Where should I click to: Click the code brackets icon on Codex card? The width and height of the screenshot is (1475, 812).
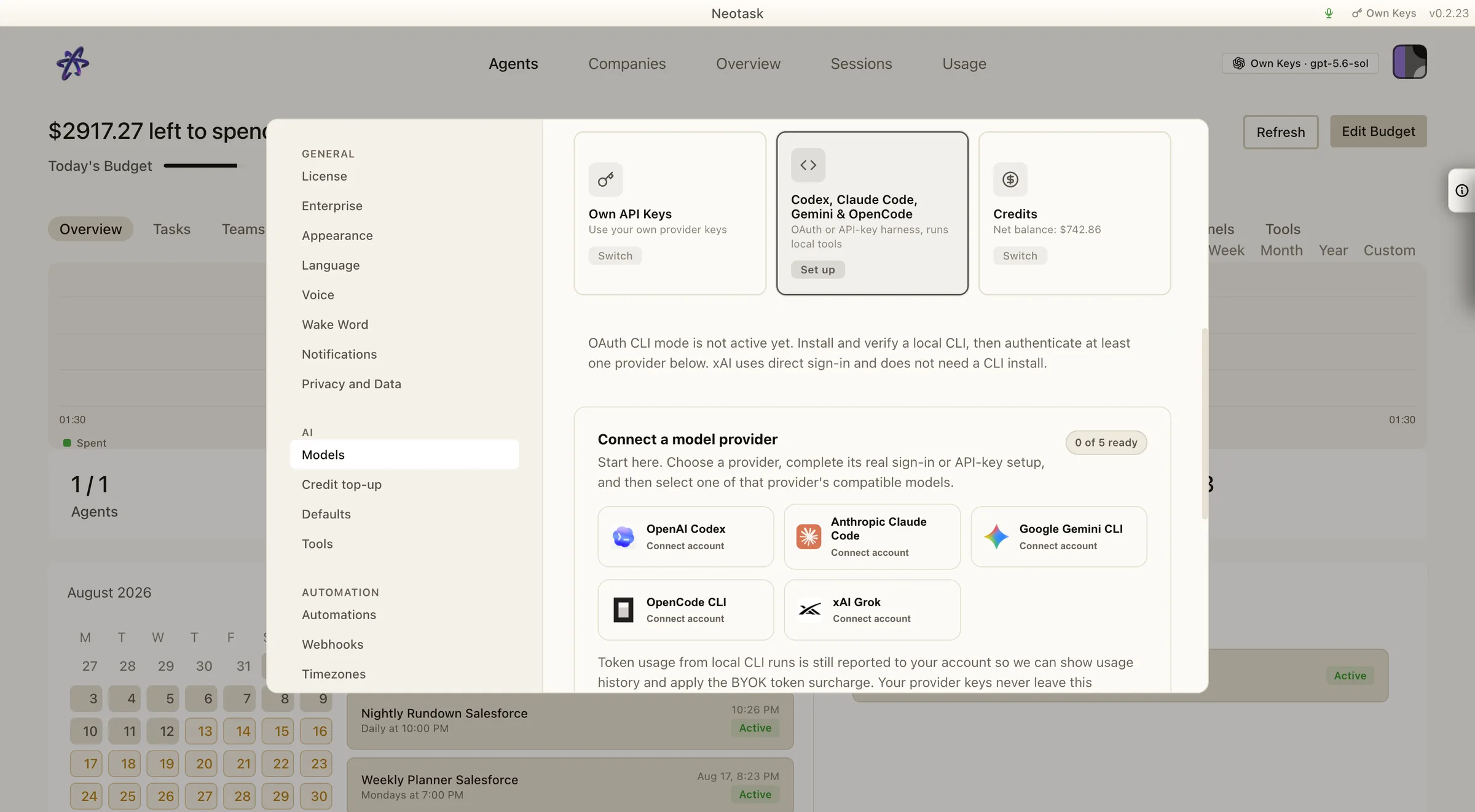pos(808,165)
